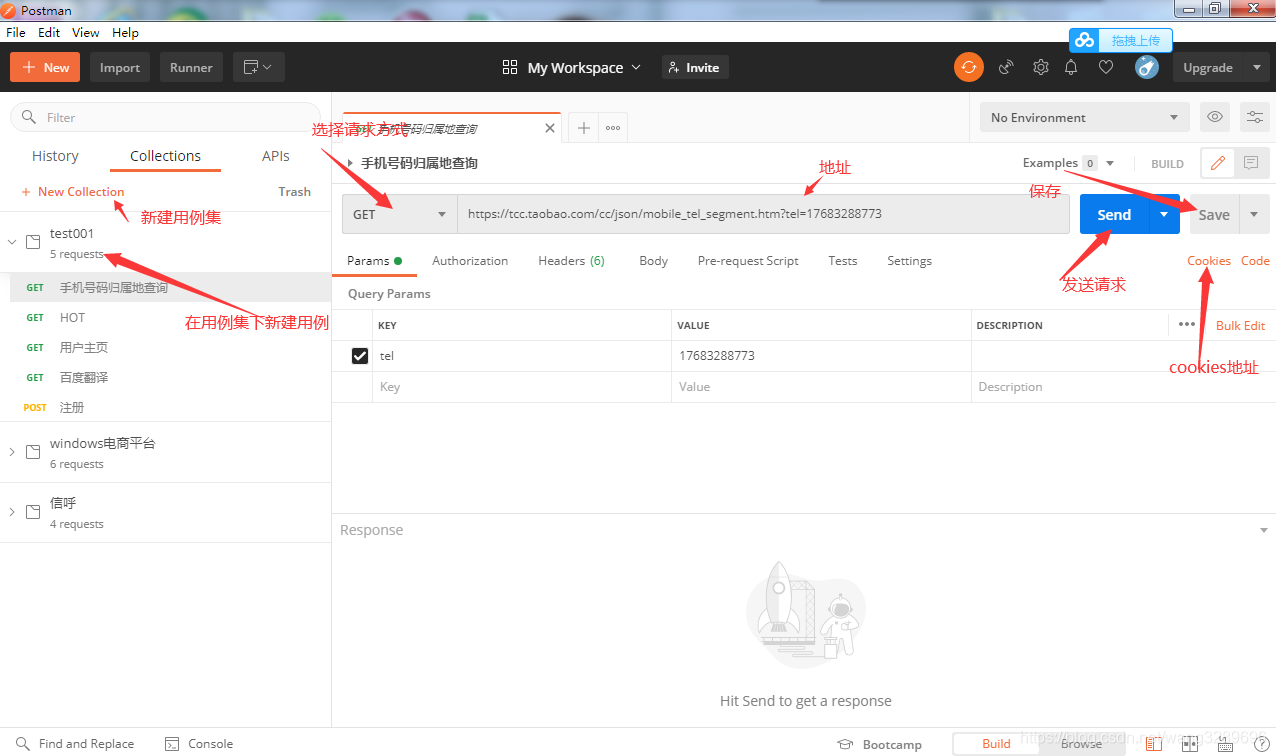Open the help question mark icon
The height and width of the screenshot is (756, 1276).
[1261, 744]
